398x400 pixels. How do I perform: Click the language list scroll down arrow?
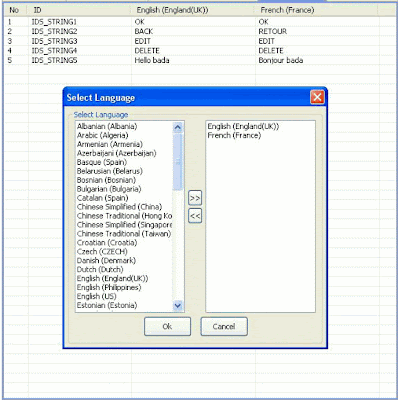[x=178, y=305]
